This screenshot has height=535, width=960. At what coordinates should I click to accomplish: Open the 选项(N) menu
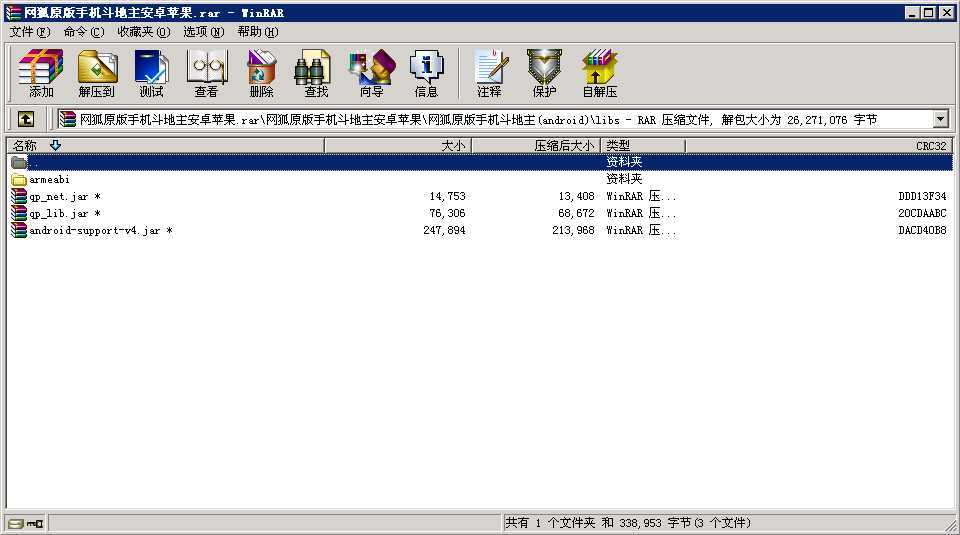click(203, 31)
